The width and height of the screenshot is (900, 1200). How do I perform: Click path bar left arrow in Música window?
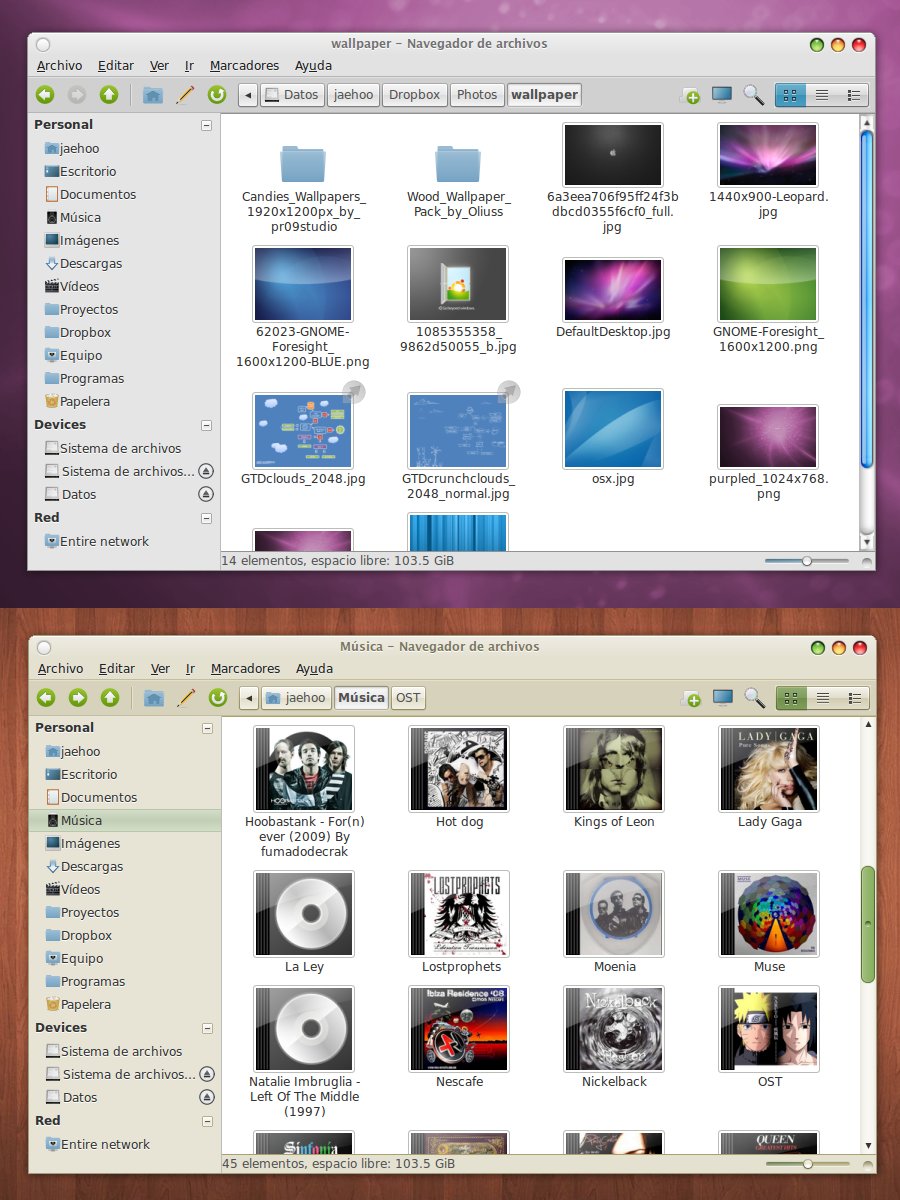(x=249, y=698)
